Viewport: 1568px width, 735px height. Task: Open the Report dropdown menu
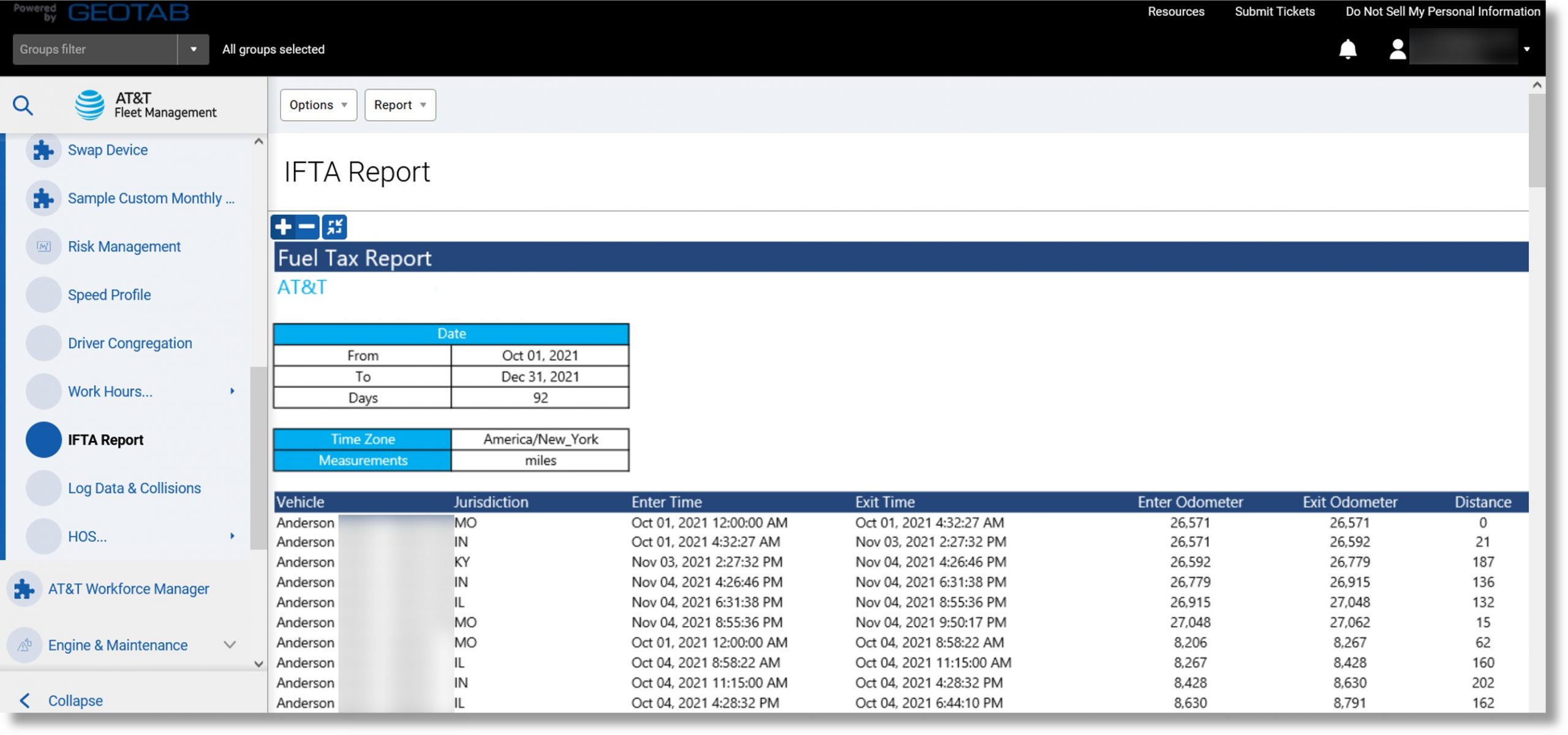pos(399,104)
